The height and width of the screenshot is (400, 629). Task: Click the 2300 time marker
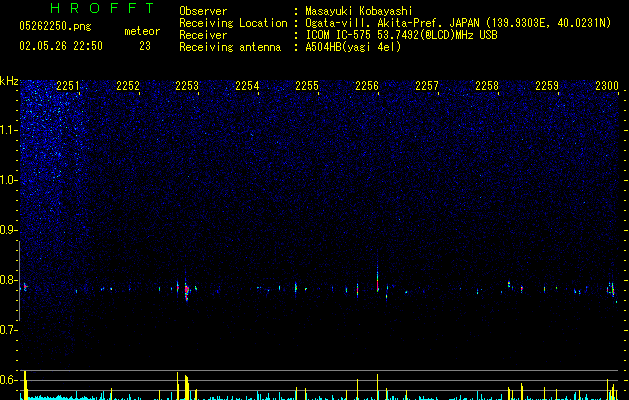(607, 85)
